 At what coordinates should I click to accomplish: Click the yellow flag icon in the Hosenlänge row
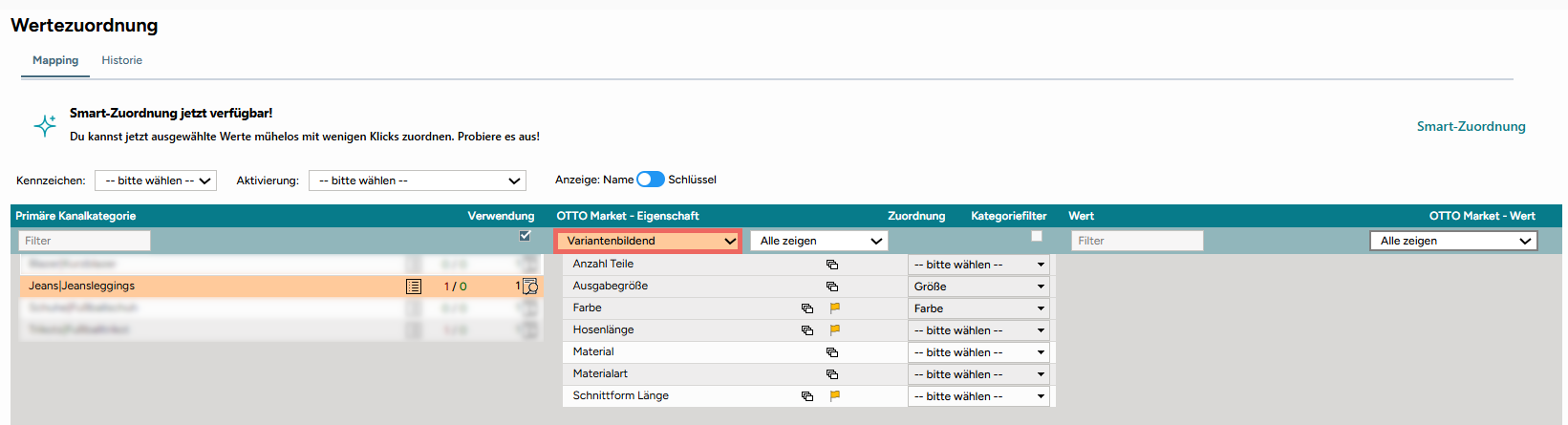(x=834, y=330)
